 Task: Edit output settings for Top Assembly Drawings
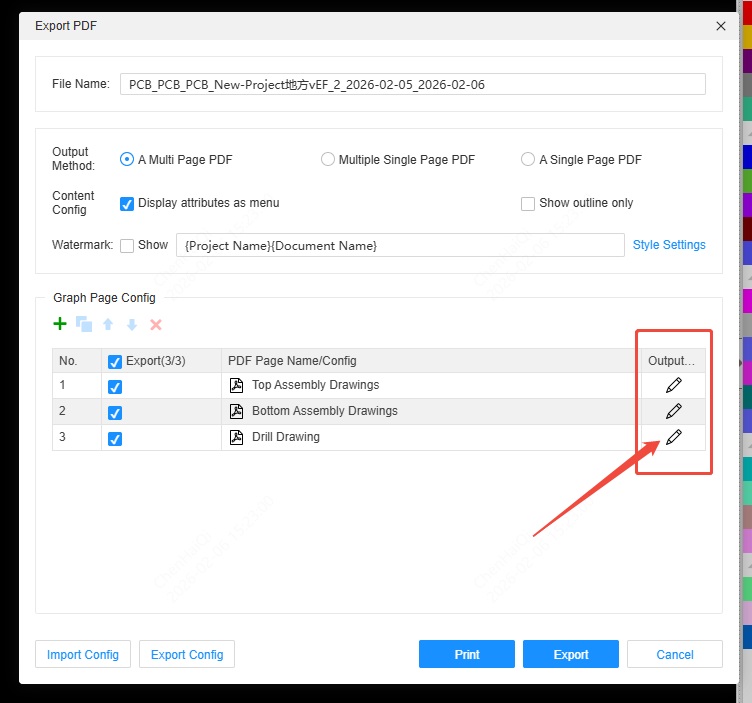coord(674,385)
